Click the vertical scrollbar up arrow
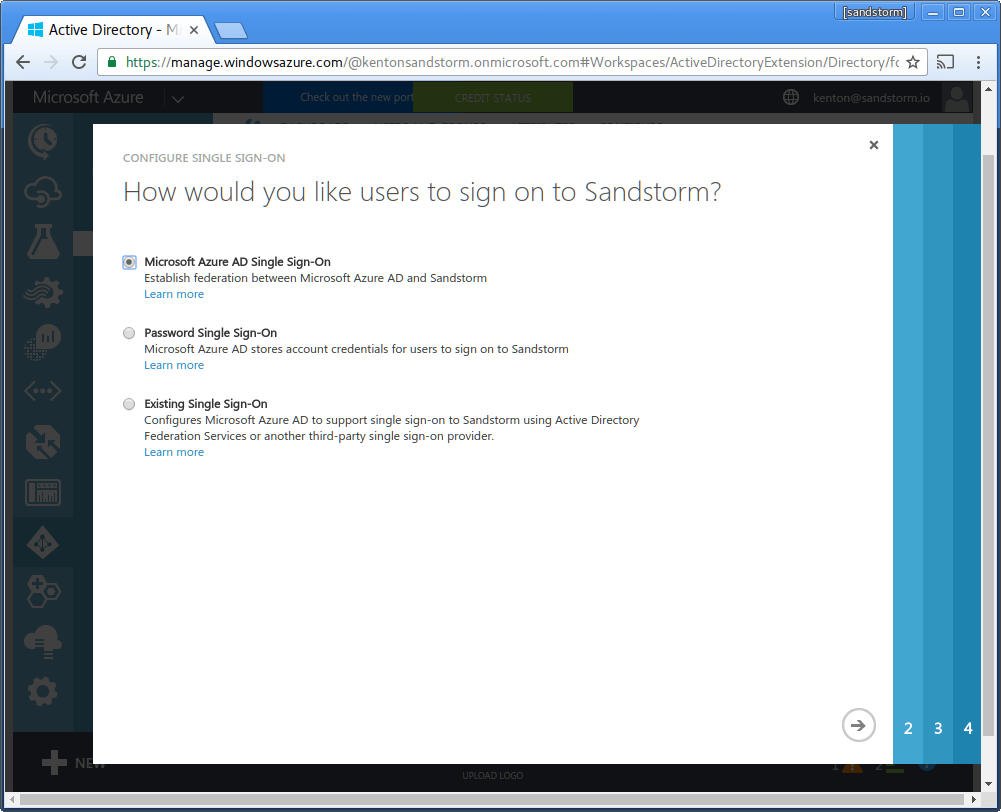Viewport: 1001px width, 812px height. 988,89
